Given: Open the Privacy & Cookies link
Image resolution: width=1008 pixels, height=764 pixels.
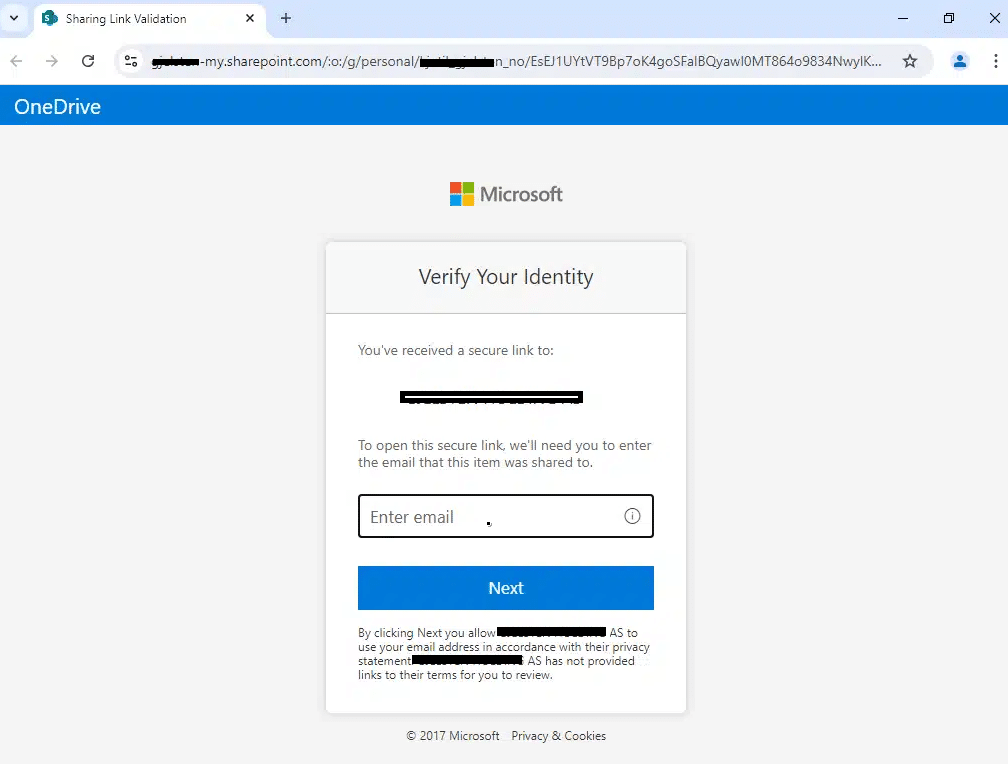Looking at the screenshot, I should click(x=559, y=736).
